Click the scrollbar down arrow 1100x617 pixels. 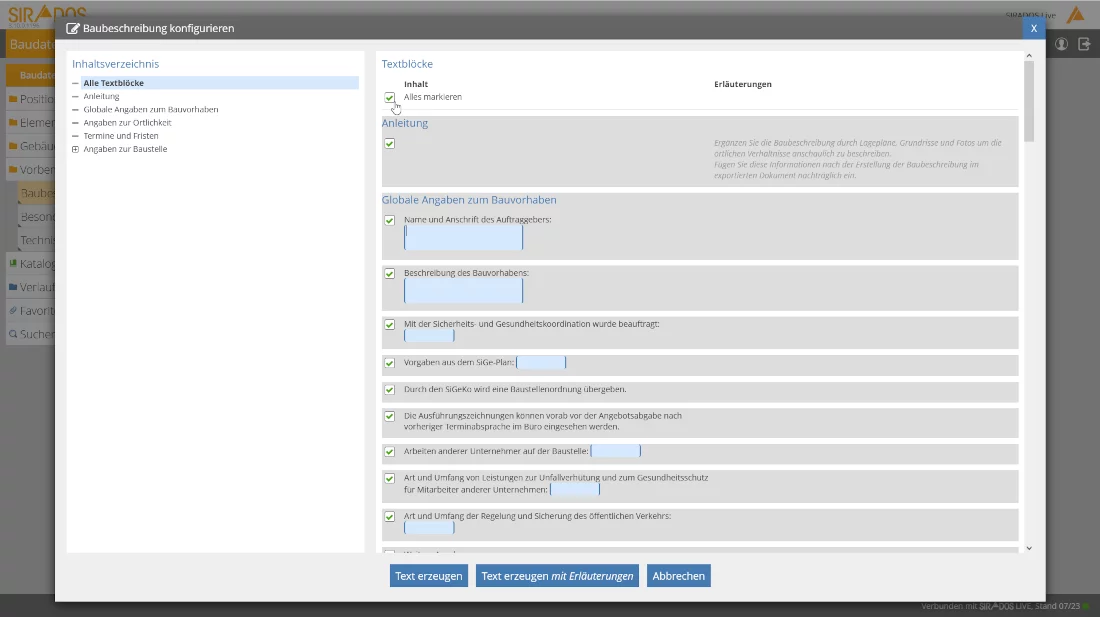coord(1029,547)
